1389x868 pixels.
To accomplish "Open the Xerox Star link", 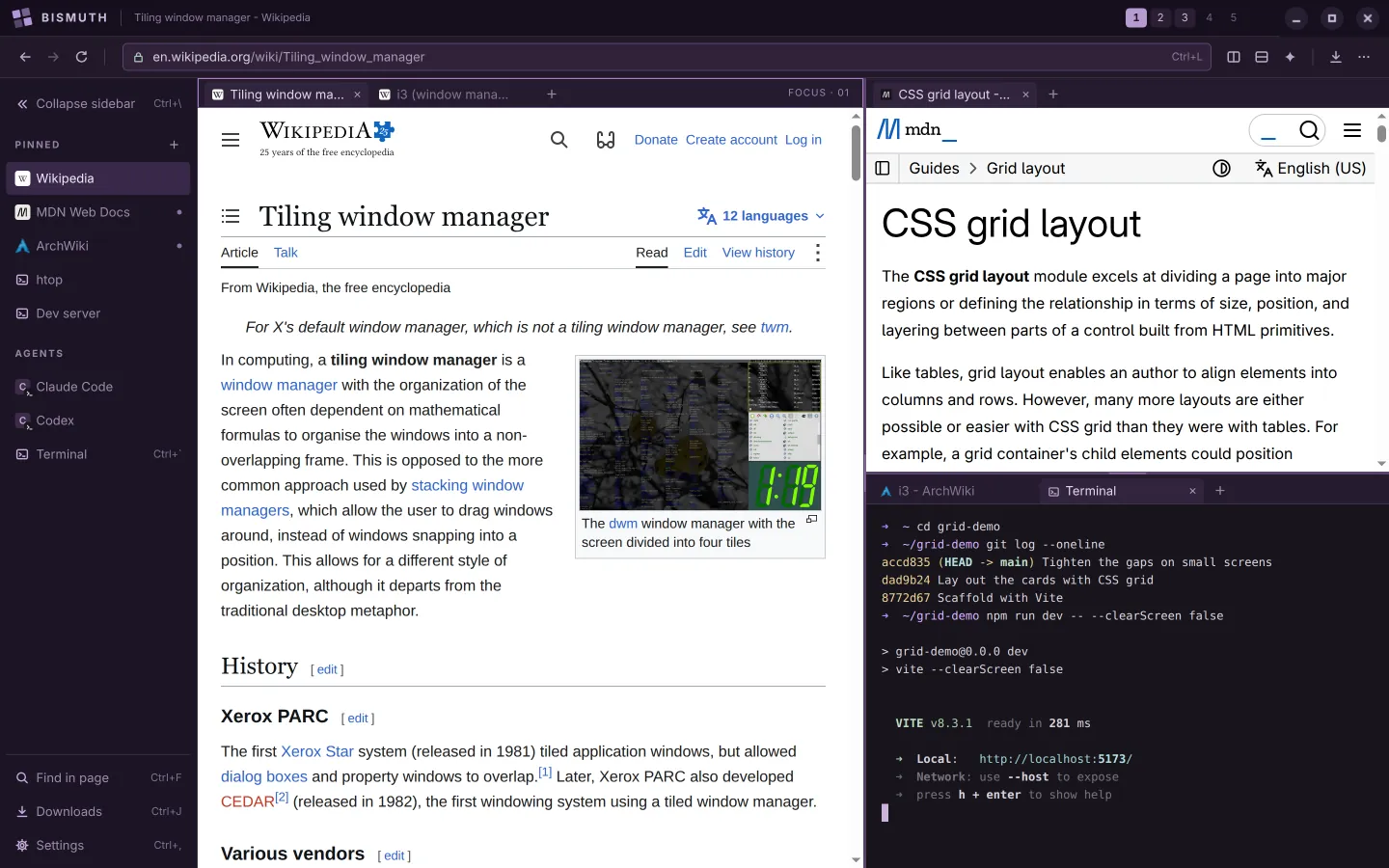I will [x=317, y=751].
